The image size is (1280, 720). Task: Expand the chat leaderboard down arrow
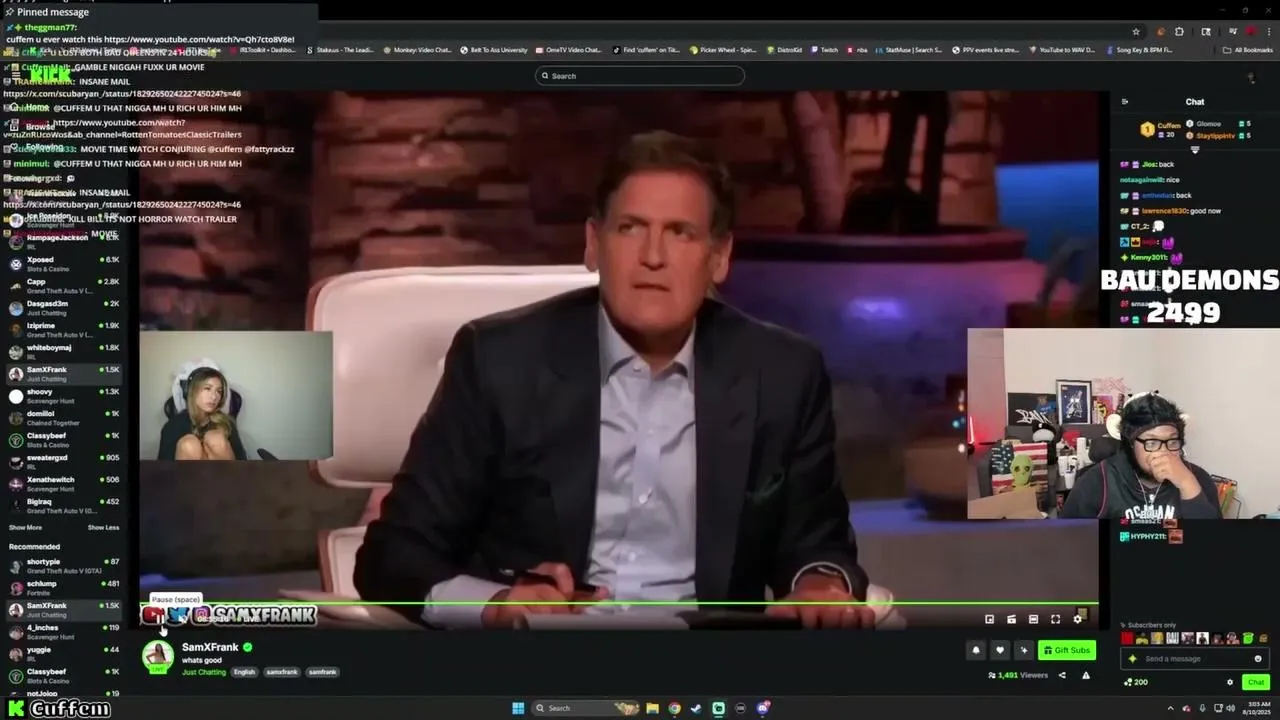click(x=1195, y=150)
